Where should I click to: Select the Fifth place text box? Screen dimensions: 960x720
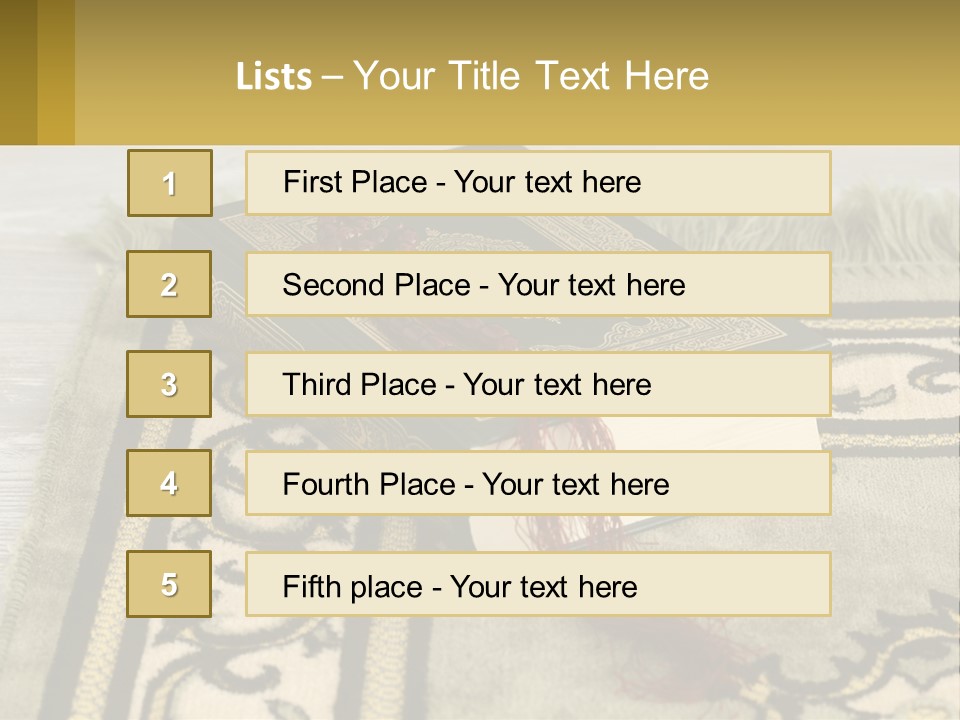[538, 584]
